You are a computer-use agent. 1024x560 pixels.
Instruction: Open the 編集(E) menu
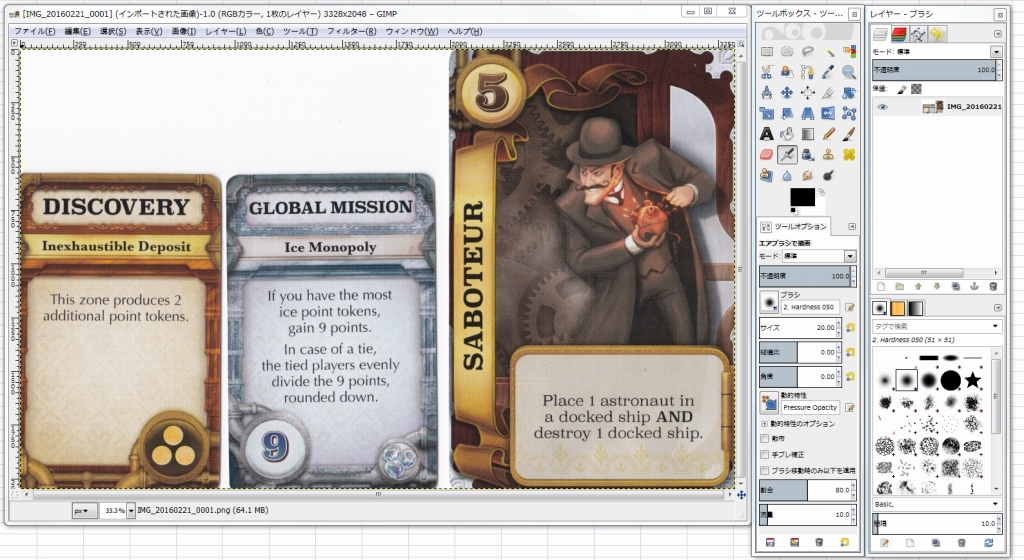point(77,31)
